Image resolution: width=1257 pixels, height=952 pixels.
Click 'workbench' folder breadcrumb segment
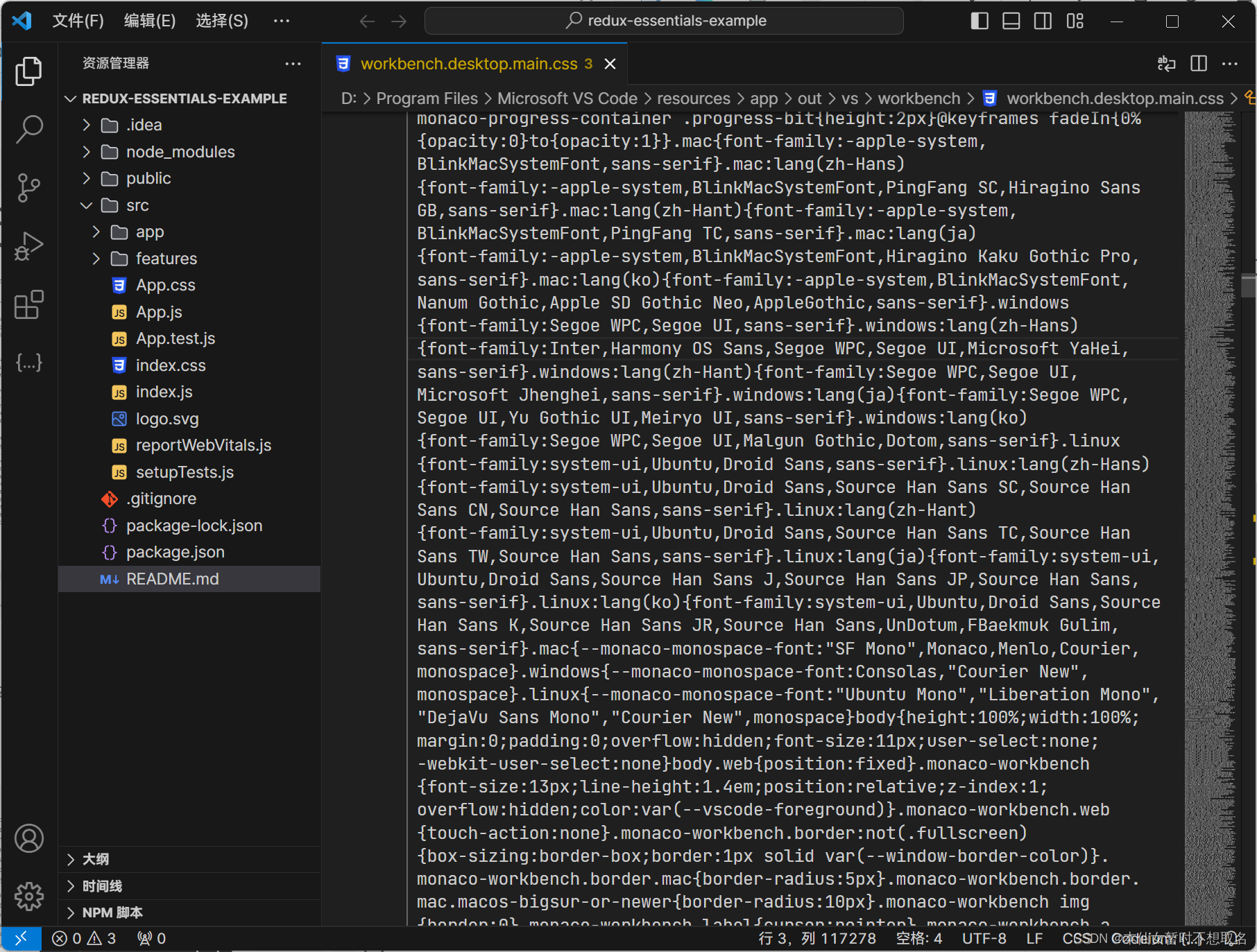pyautogui.click(x=919, y=98)
